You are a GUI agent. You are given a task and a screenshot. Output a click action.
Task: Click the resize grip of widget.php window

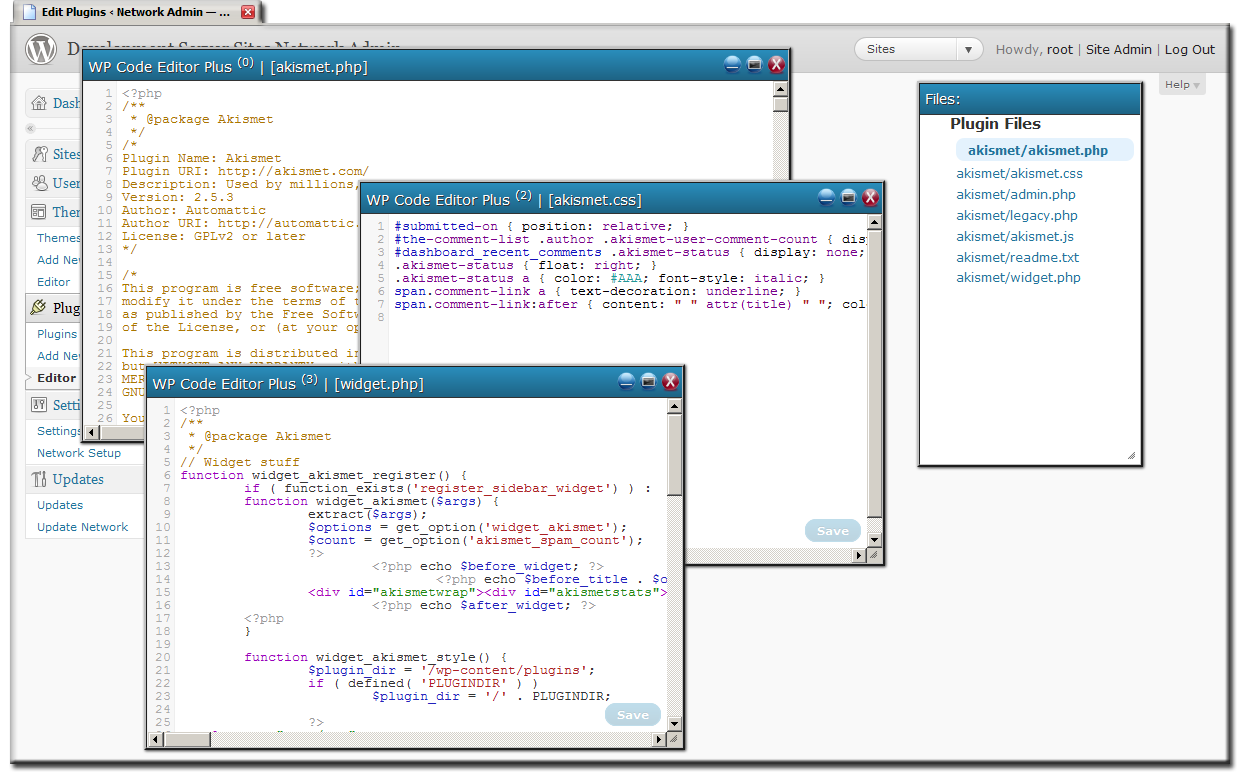[x=674, y=739]
